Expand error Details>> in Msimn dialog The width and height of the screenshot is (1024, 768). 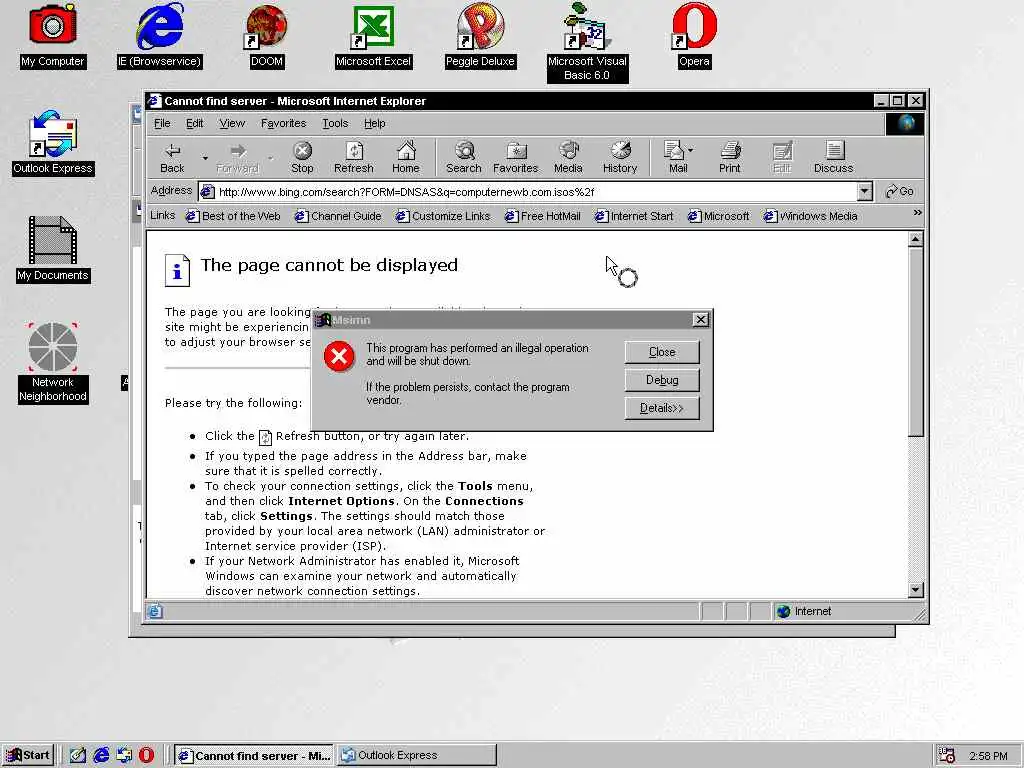click(662, 408)
